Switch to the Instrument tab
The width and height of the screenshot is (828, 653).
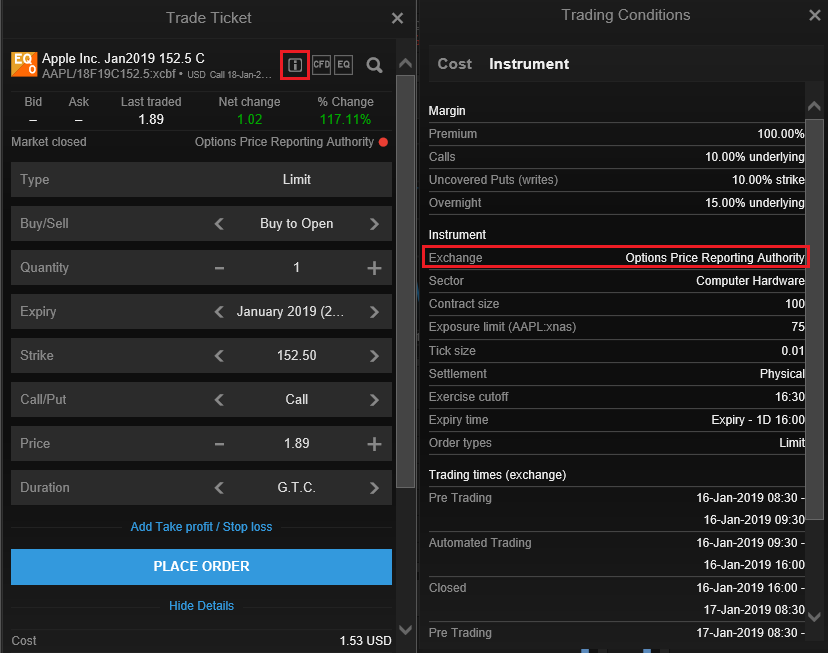tap(529, 64)
